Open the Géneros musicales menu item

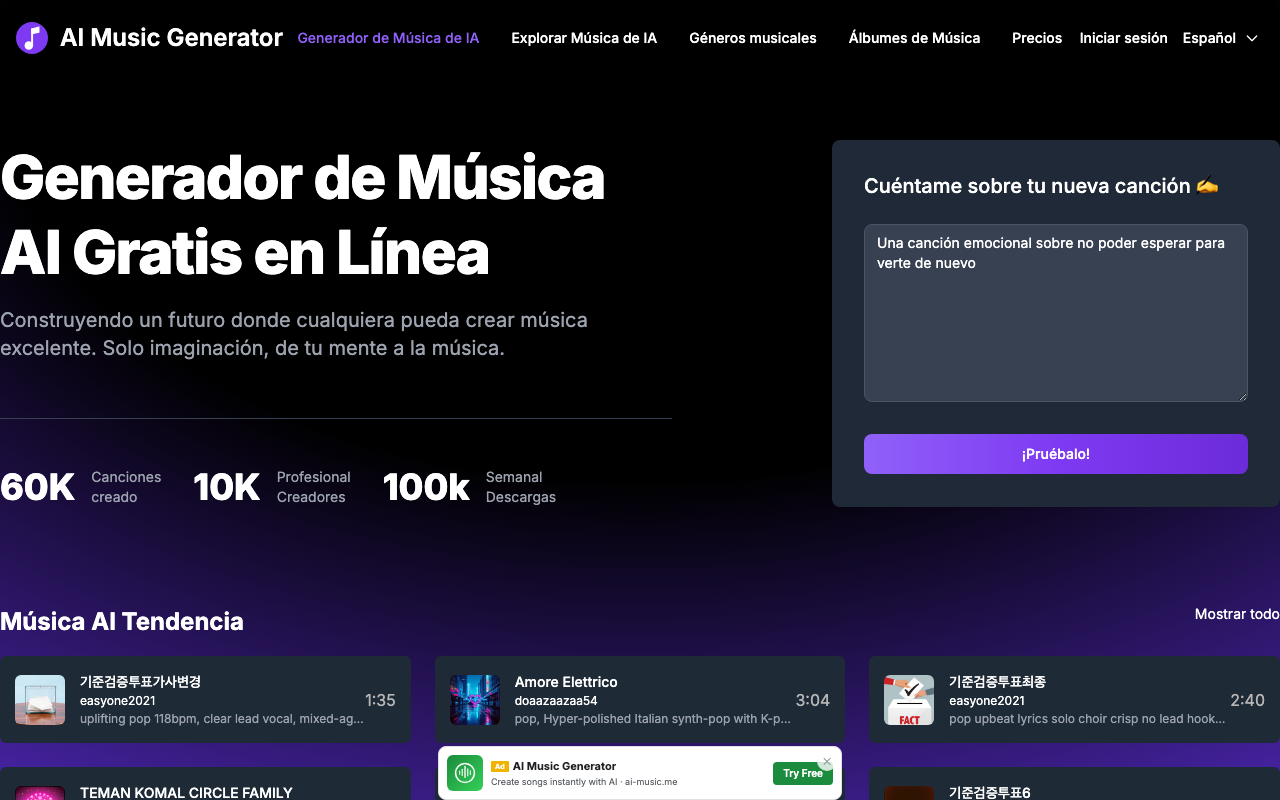tap(753, 38)
